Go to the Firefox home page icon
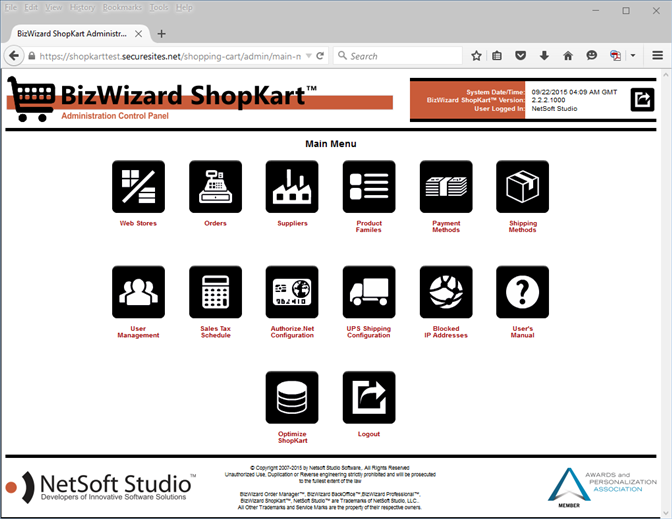This screenshot has height=519, width=672. [568, 56]
